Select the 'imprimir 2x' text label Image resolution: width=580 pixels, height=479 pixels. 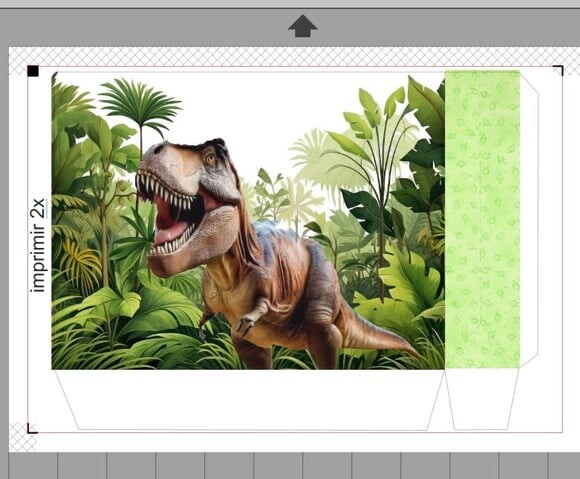click(x=38, y=246)
